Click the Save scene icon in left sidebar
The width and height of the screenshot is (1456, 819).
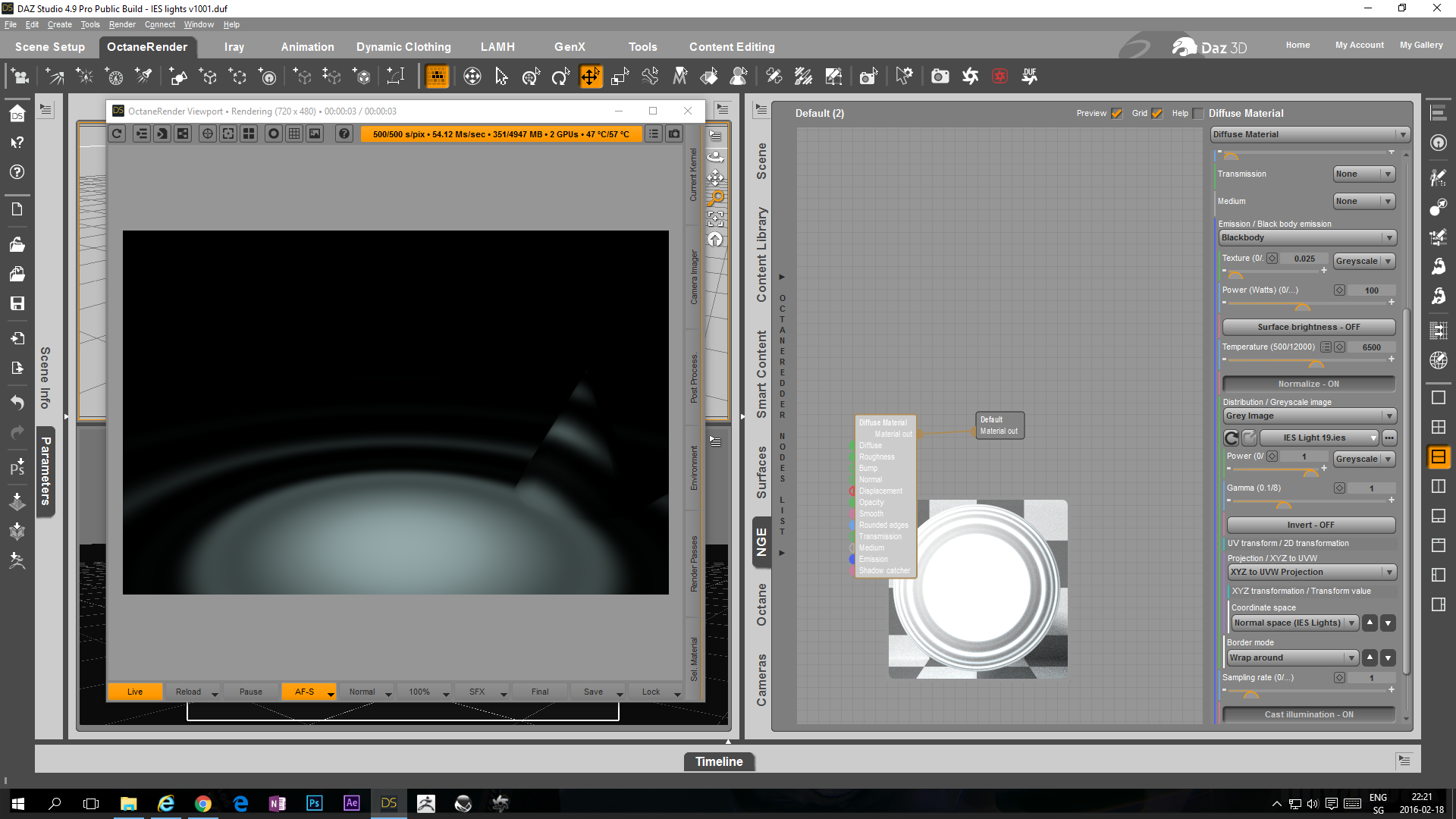(x=17, y=303)
